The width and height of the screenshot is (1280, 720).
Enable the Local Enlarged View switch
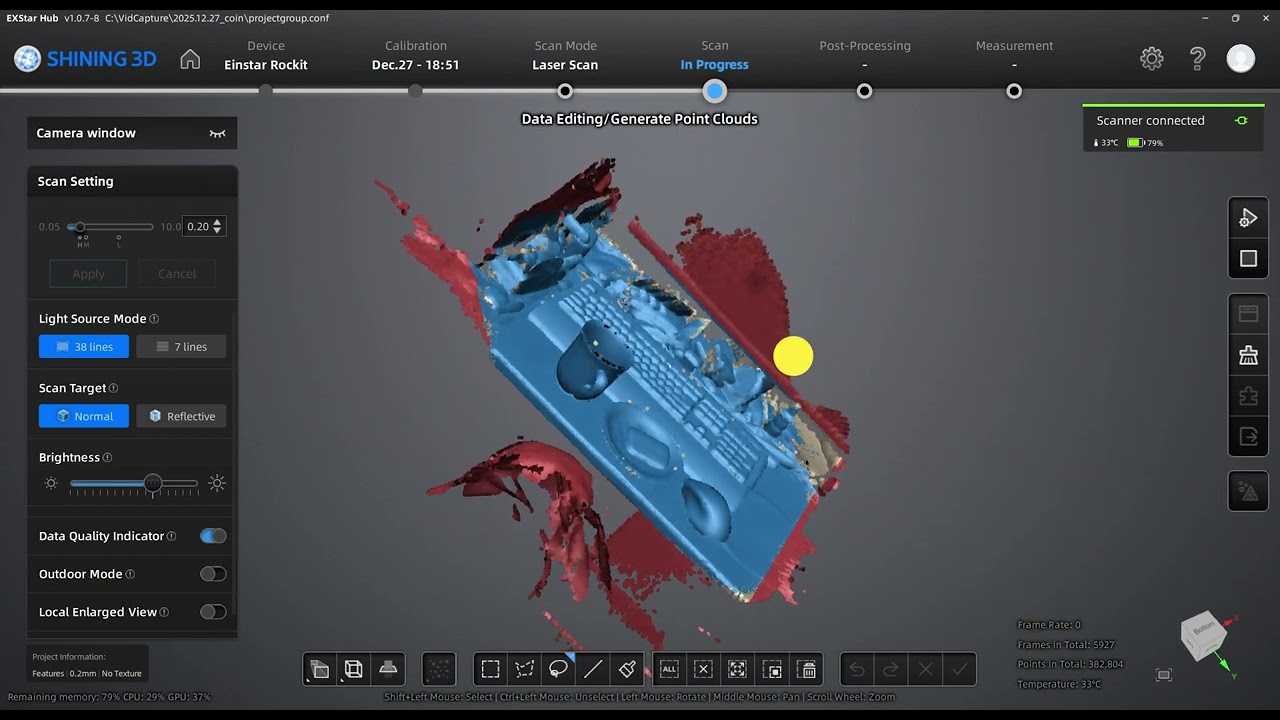pos(213,612)
